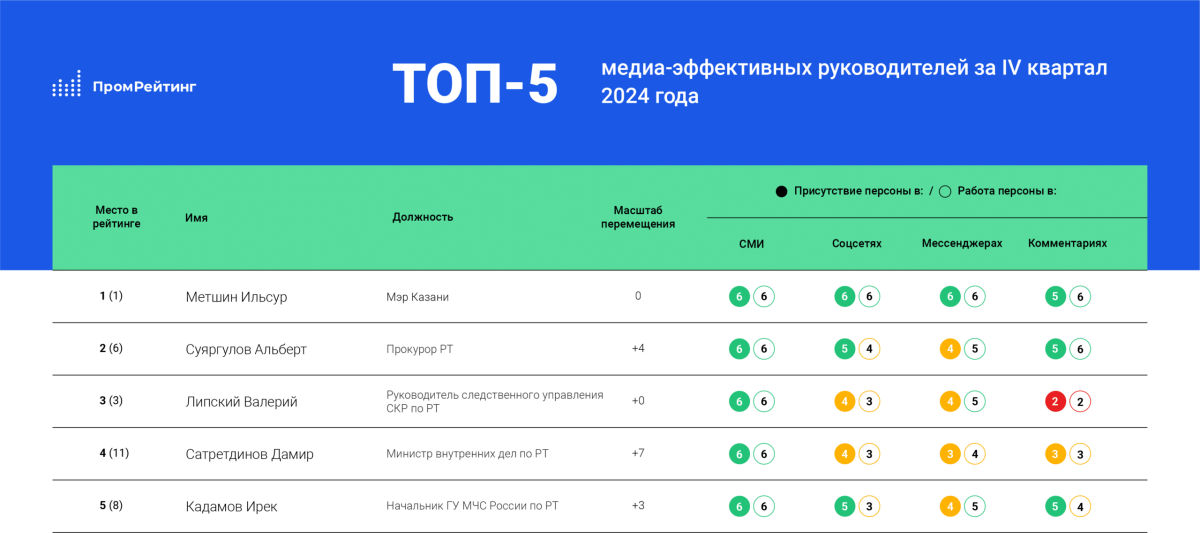
Task: Click score 3 badge in Министр внутренних дел Комментариях cell
Action: [x=1054, y=454]
